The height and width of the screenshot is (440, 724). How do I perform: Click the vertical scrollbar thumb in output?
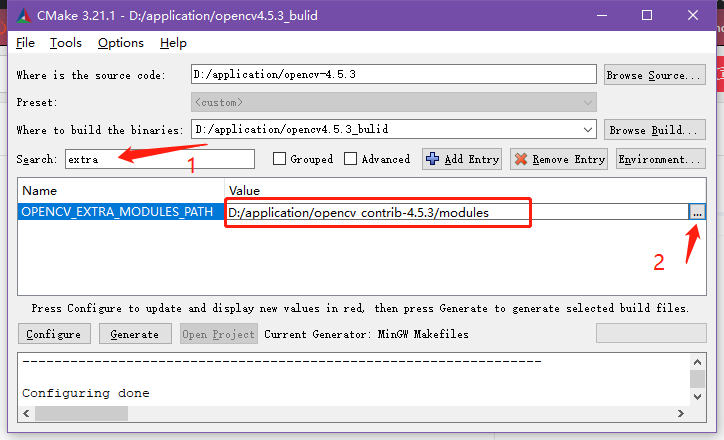pos(697,379)
